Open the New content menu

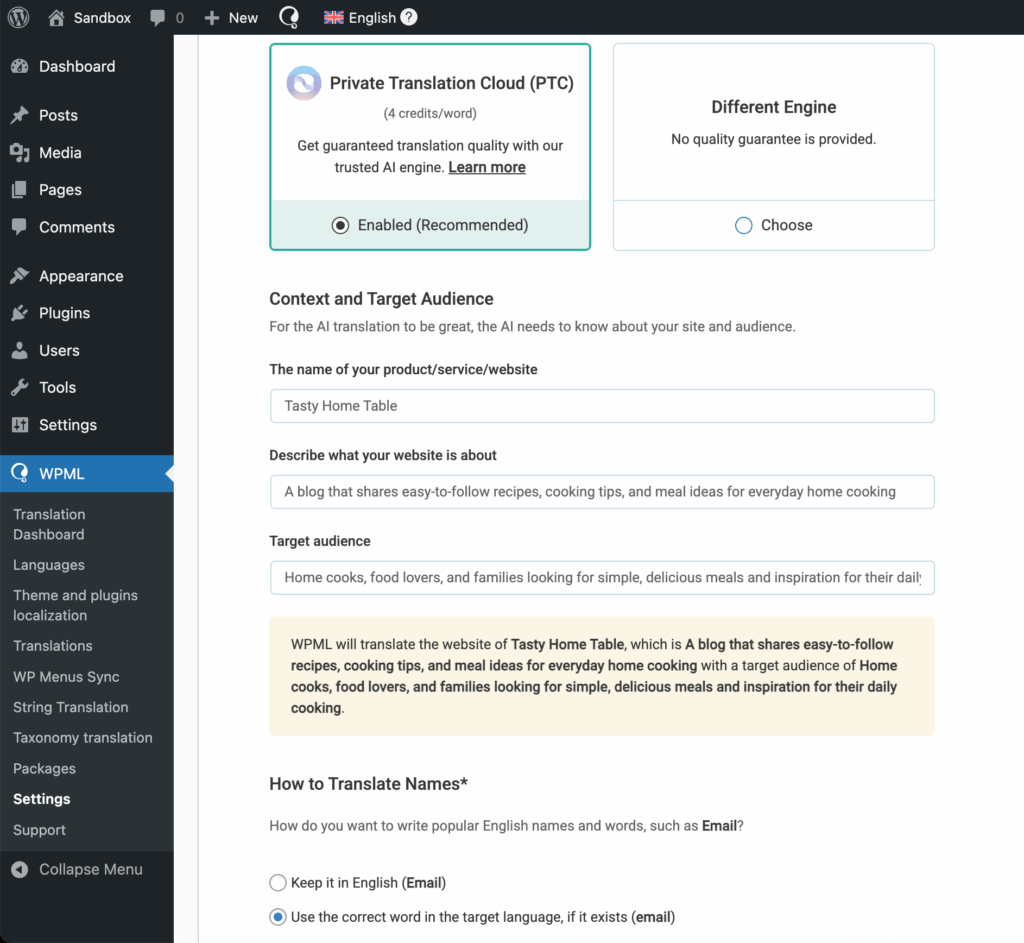pos(231,17)
